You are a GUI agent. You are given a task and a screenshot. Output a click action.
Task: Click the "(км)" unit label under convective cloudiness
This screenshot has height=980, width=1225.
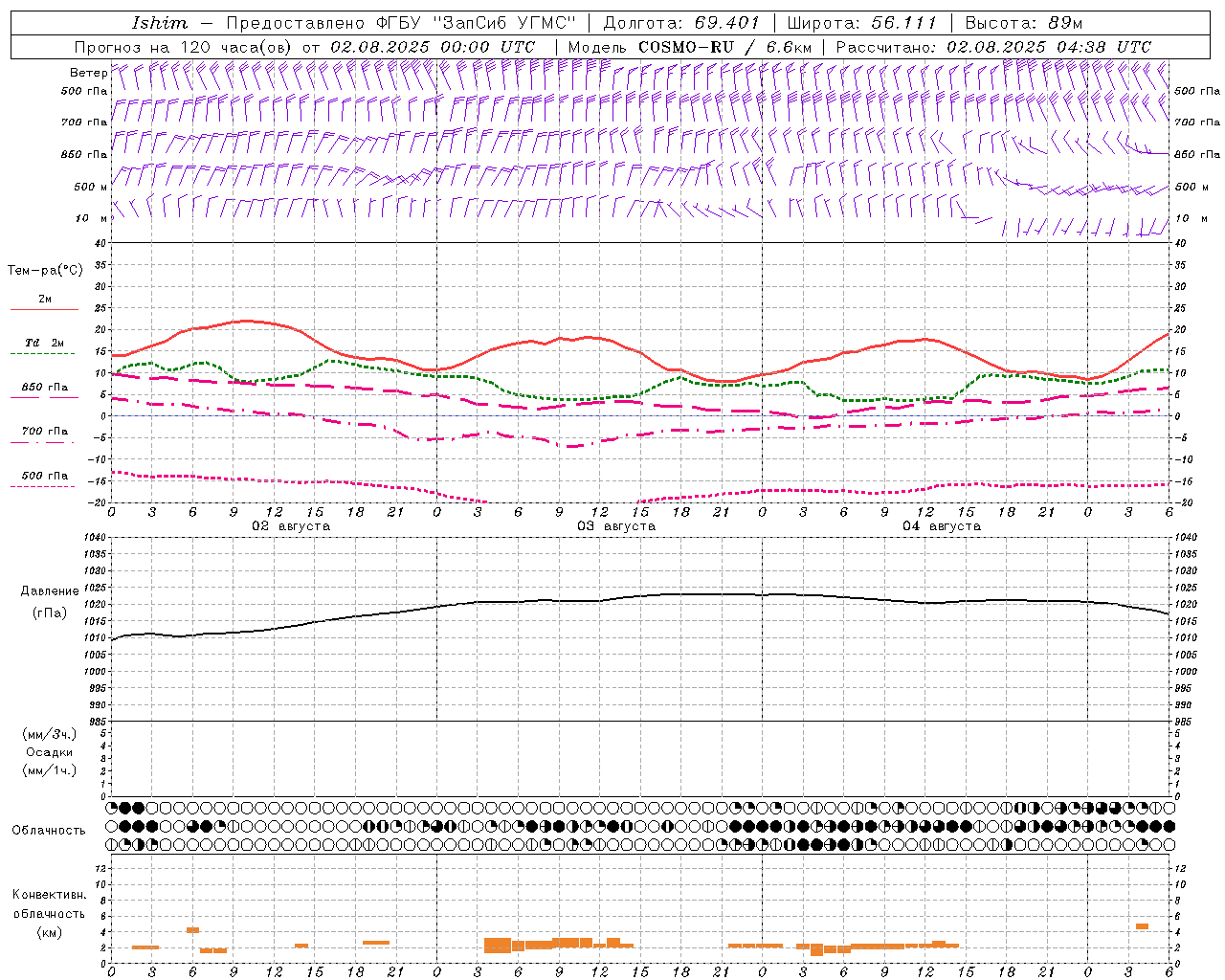point(50,931)
